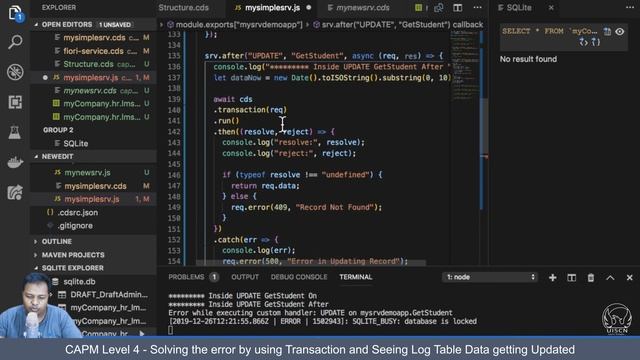Select sqlite.db in SQLite explorer

pyautogui.click(x=79, y=282)
